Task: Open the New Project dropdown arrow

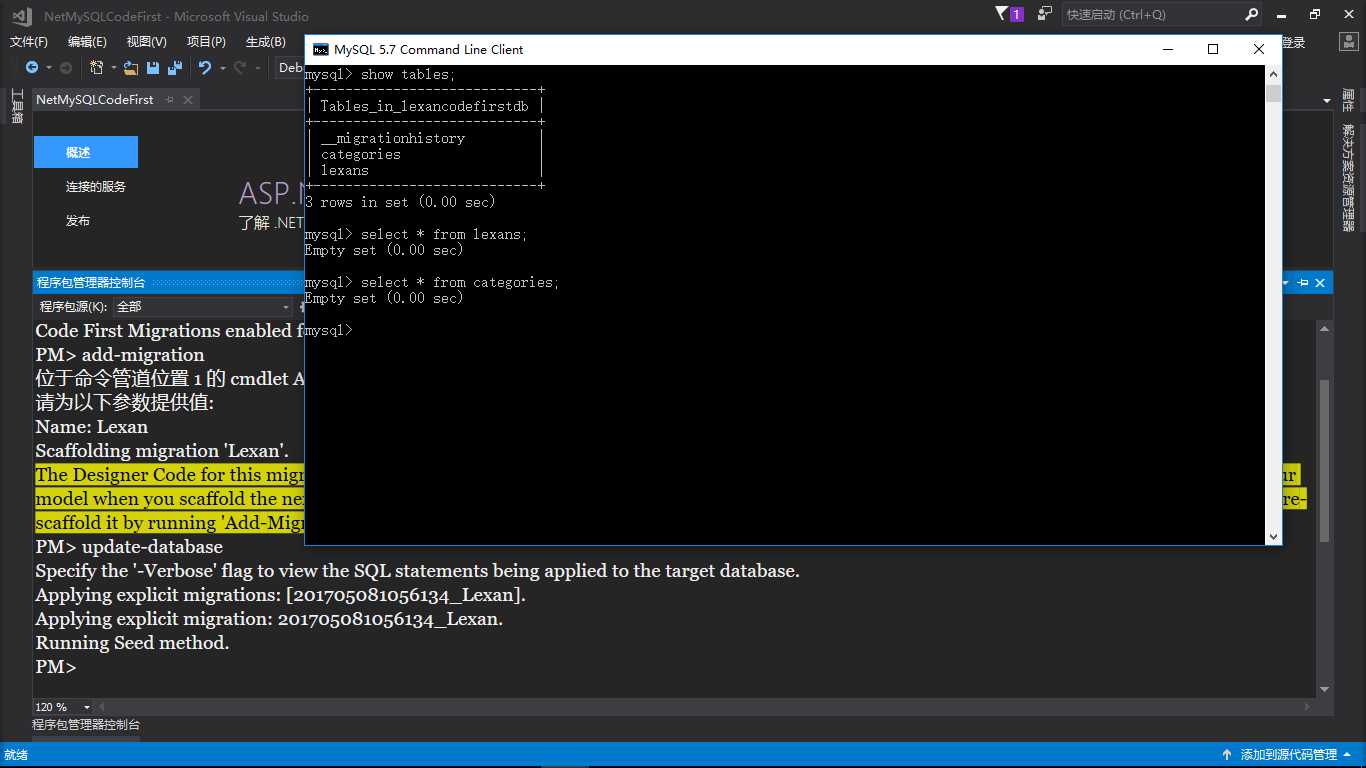Action: 113,68
